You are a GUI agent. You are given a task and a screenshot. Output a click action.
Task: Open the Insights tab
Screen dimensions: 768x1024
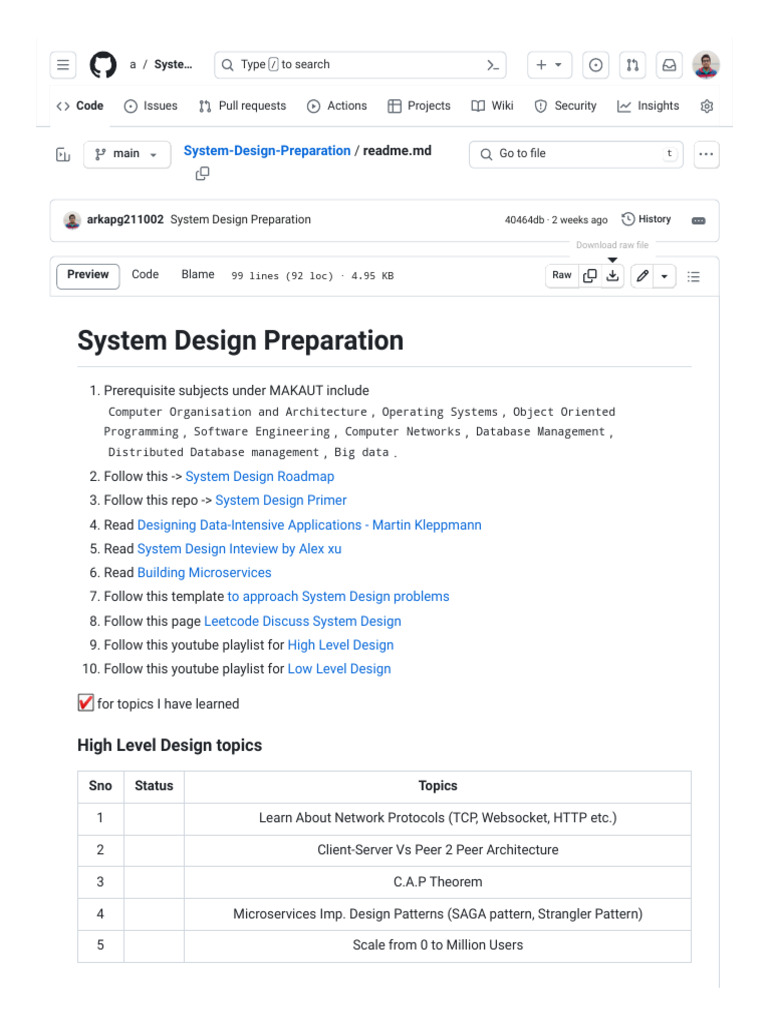(648, 106)
